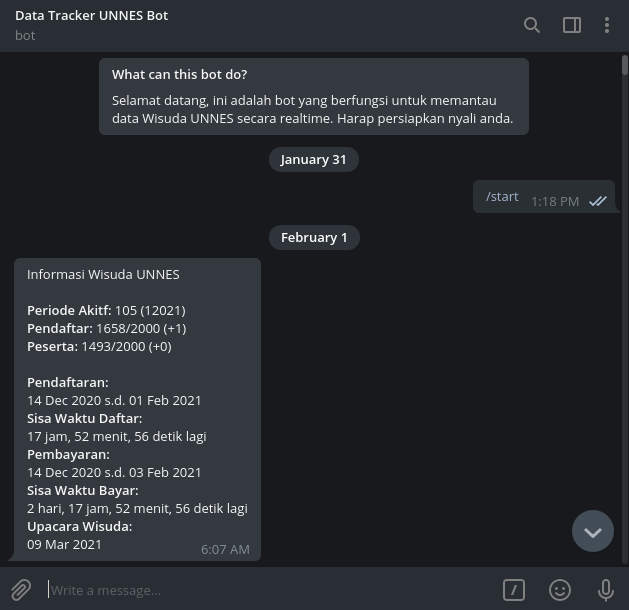Click the January 31 date badge
The height and width of the screenshot is (610, 629).
pos(313,159)
